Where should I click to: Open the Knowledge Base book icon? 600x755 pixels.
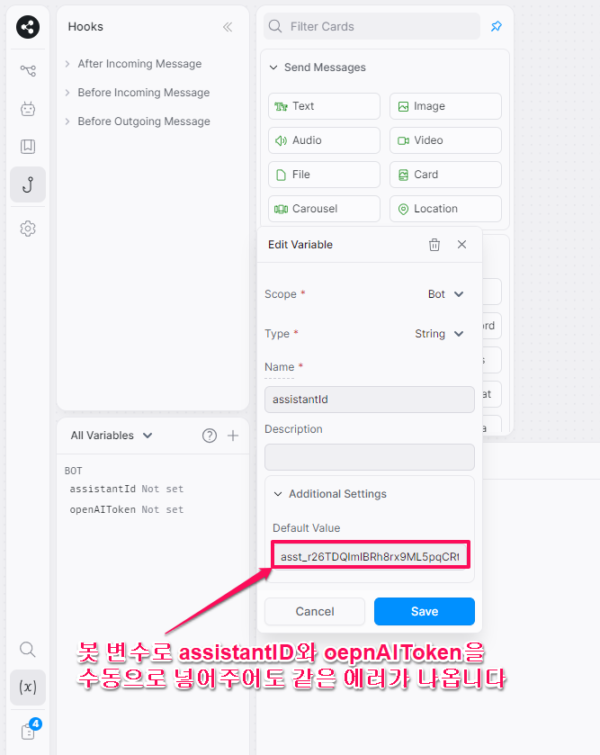click(x=28, y=146)
